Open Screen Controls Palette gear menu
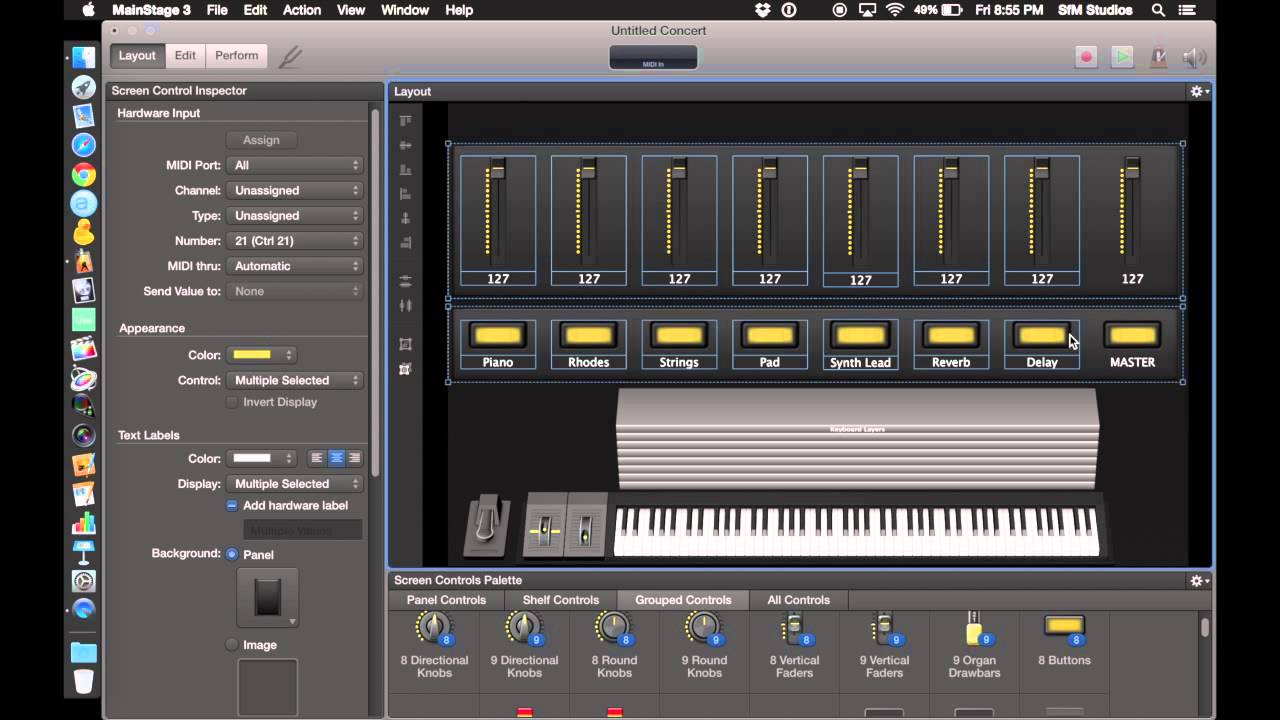 1198,580
